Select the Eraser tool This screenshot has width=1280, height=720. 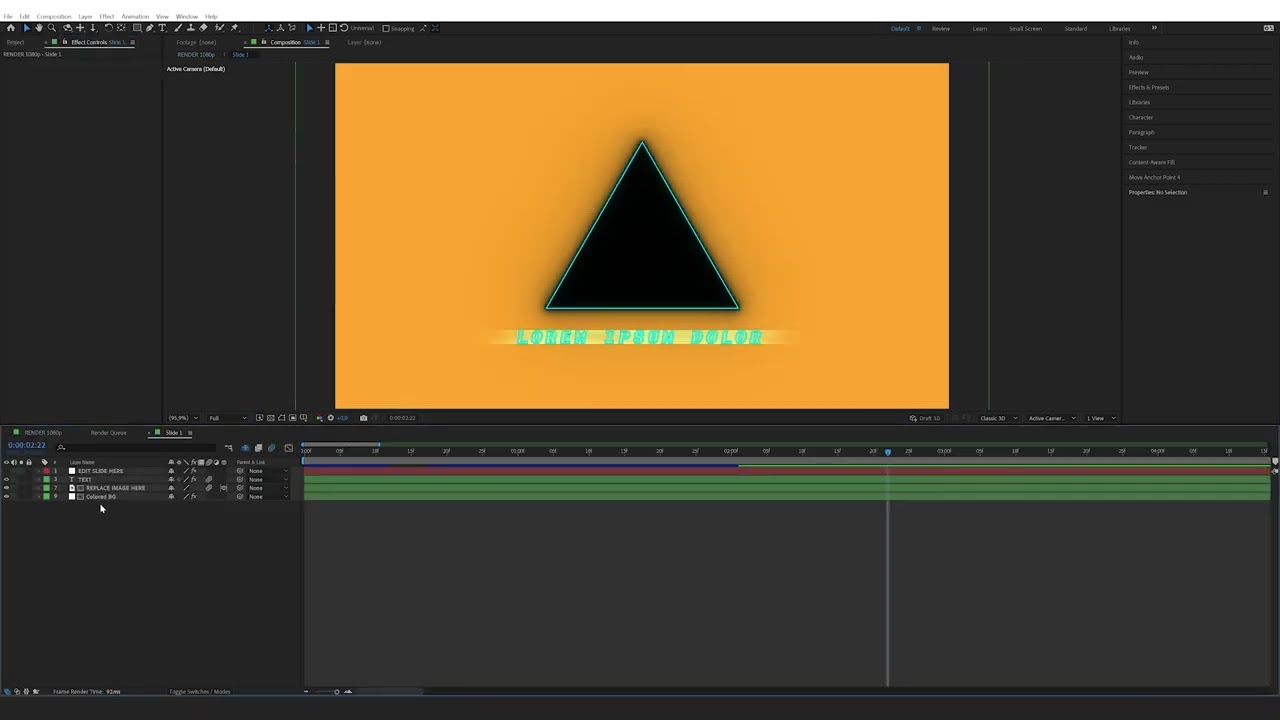click(x=204, y=28)
